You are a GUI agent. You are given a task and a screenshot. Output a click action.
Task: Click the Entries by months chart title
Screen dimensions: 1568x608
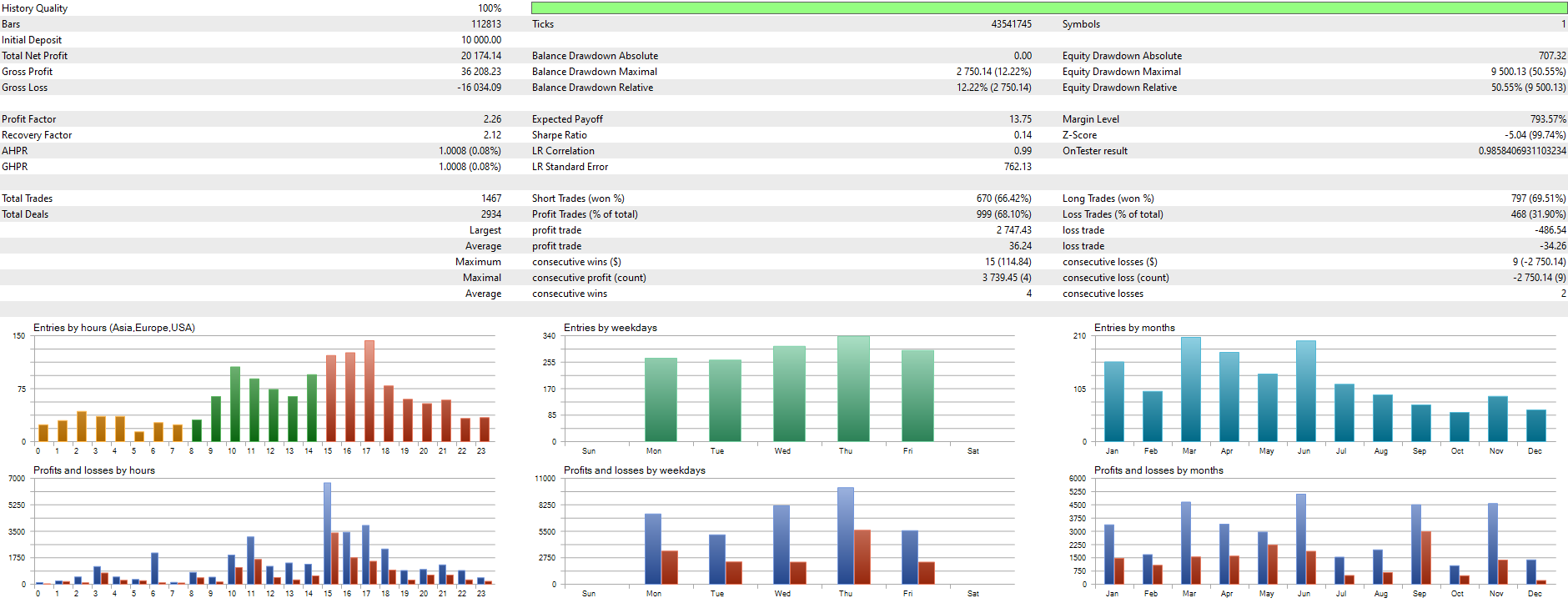[1134, 328]
